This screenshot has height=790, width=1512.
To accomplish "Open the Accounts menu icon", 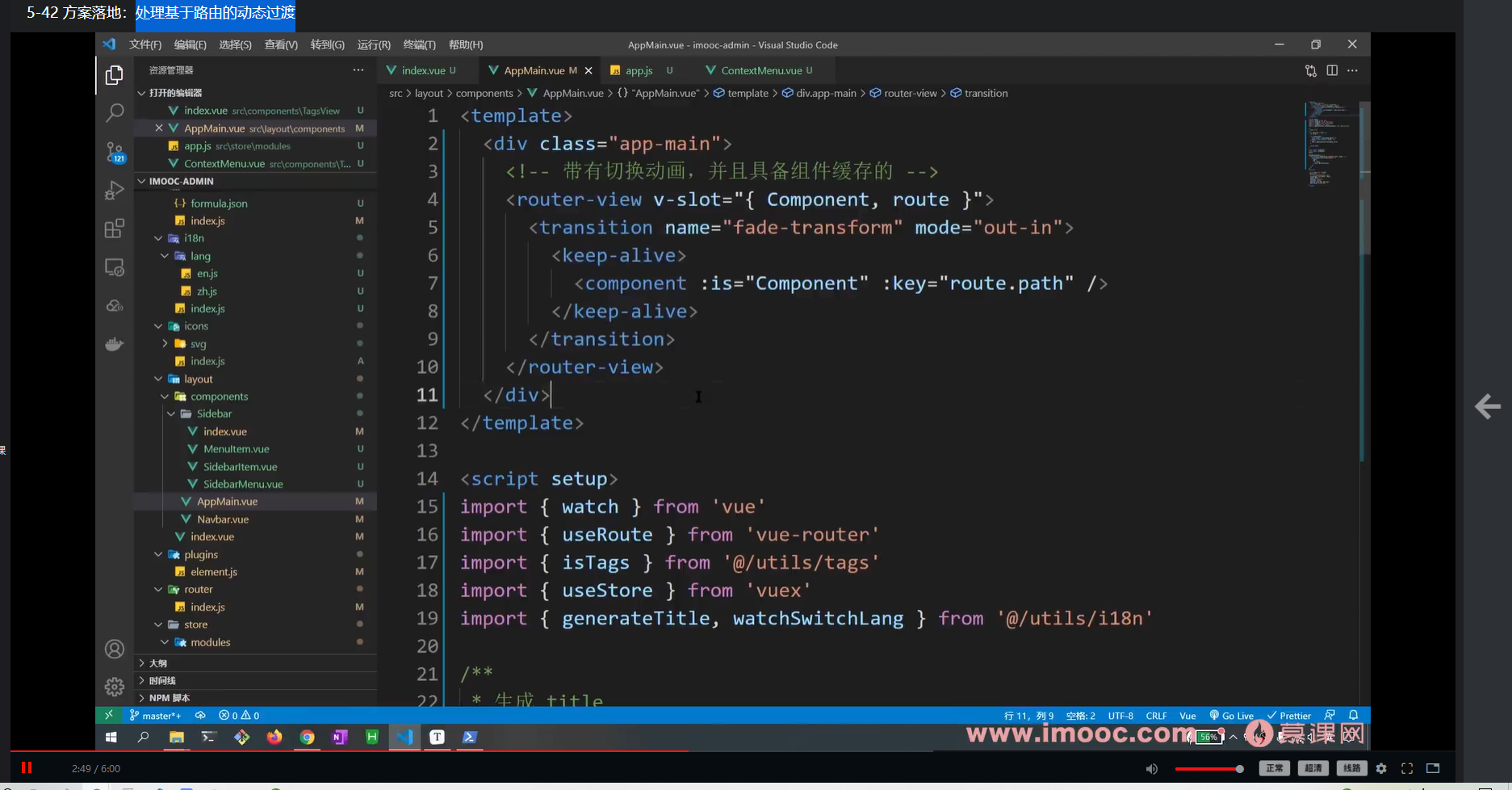I will (115, 649).
